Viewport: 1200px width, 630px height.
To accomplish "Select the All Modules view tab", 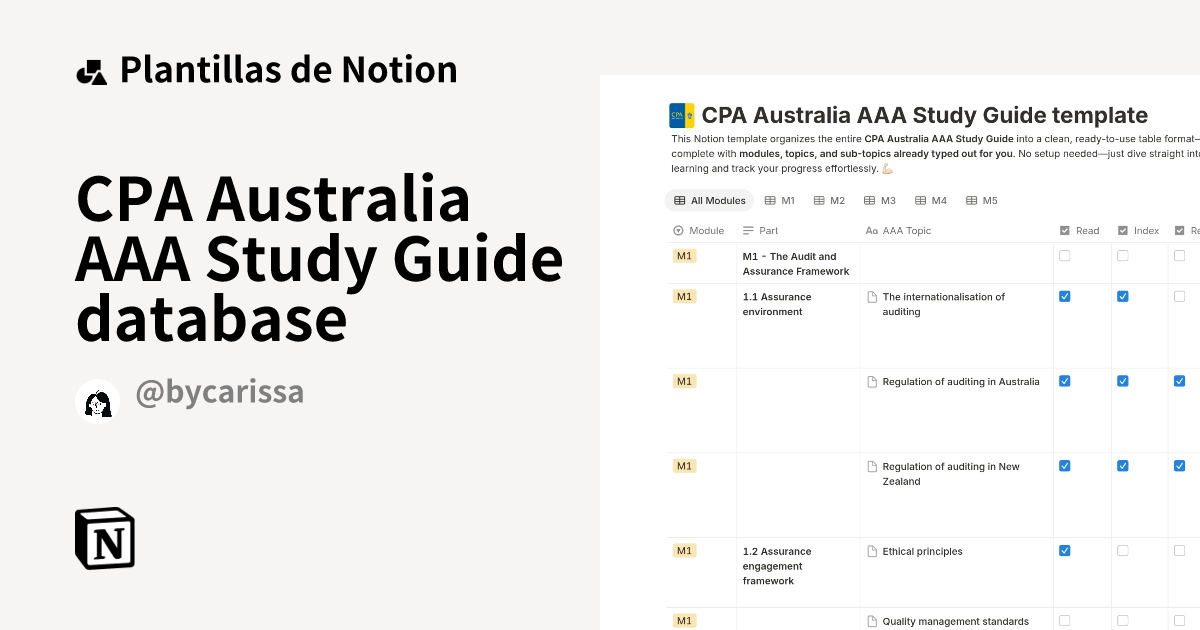I will tap(709, 200).
